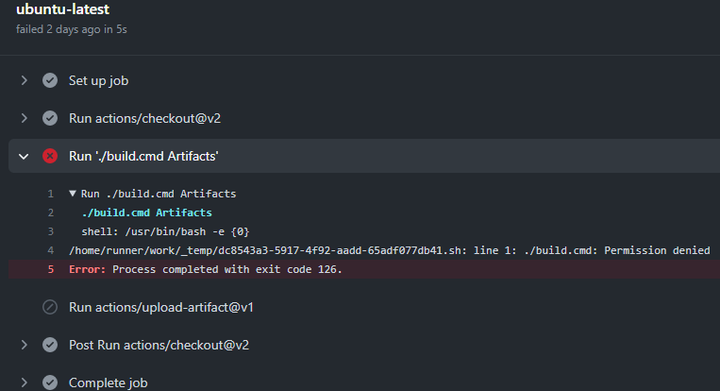Image resolution: width=720 pixels, height=391 pixels.
Task: Click the 'Process completed with exit code 126' error
Action: tap(227, 269)
